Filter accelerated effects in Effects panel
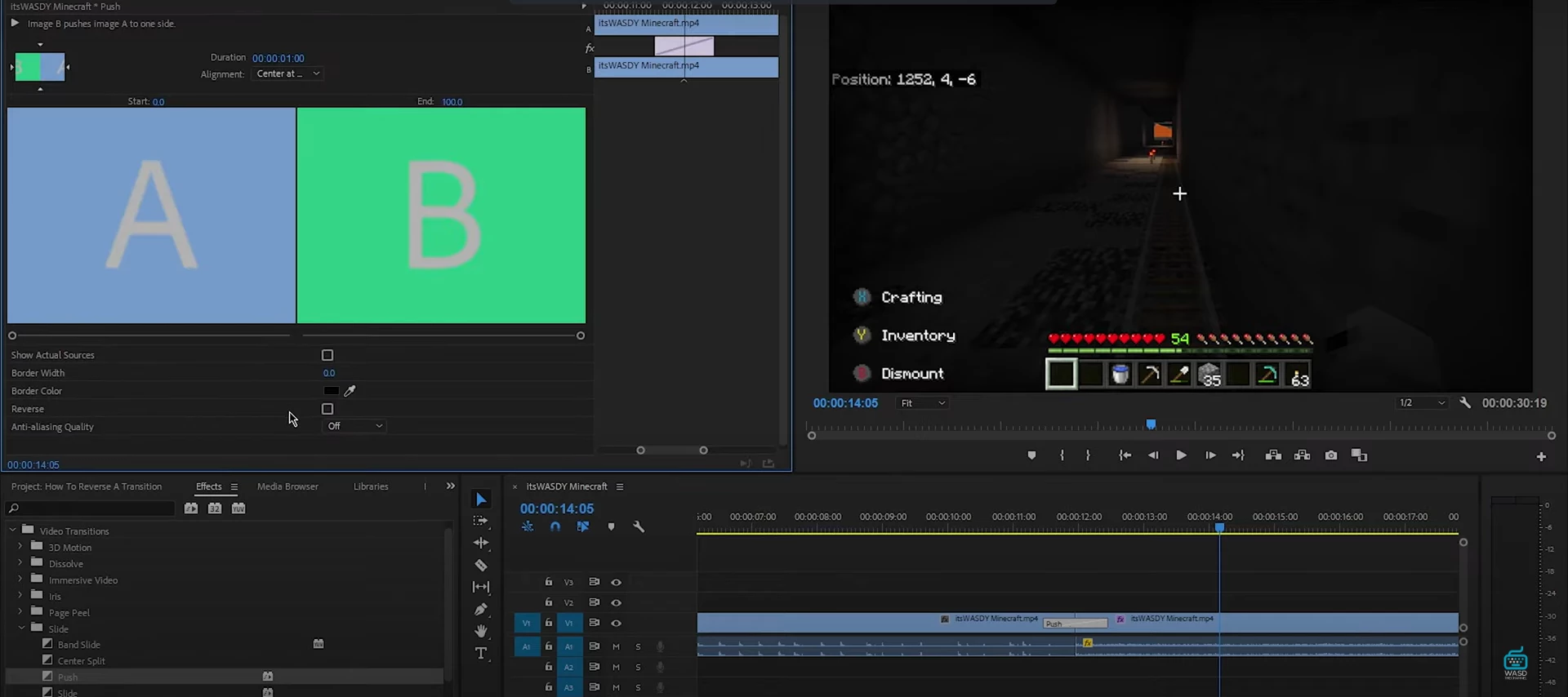1568x697 pixels. 191,508
